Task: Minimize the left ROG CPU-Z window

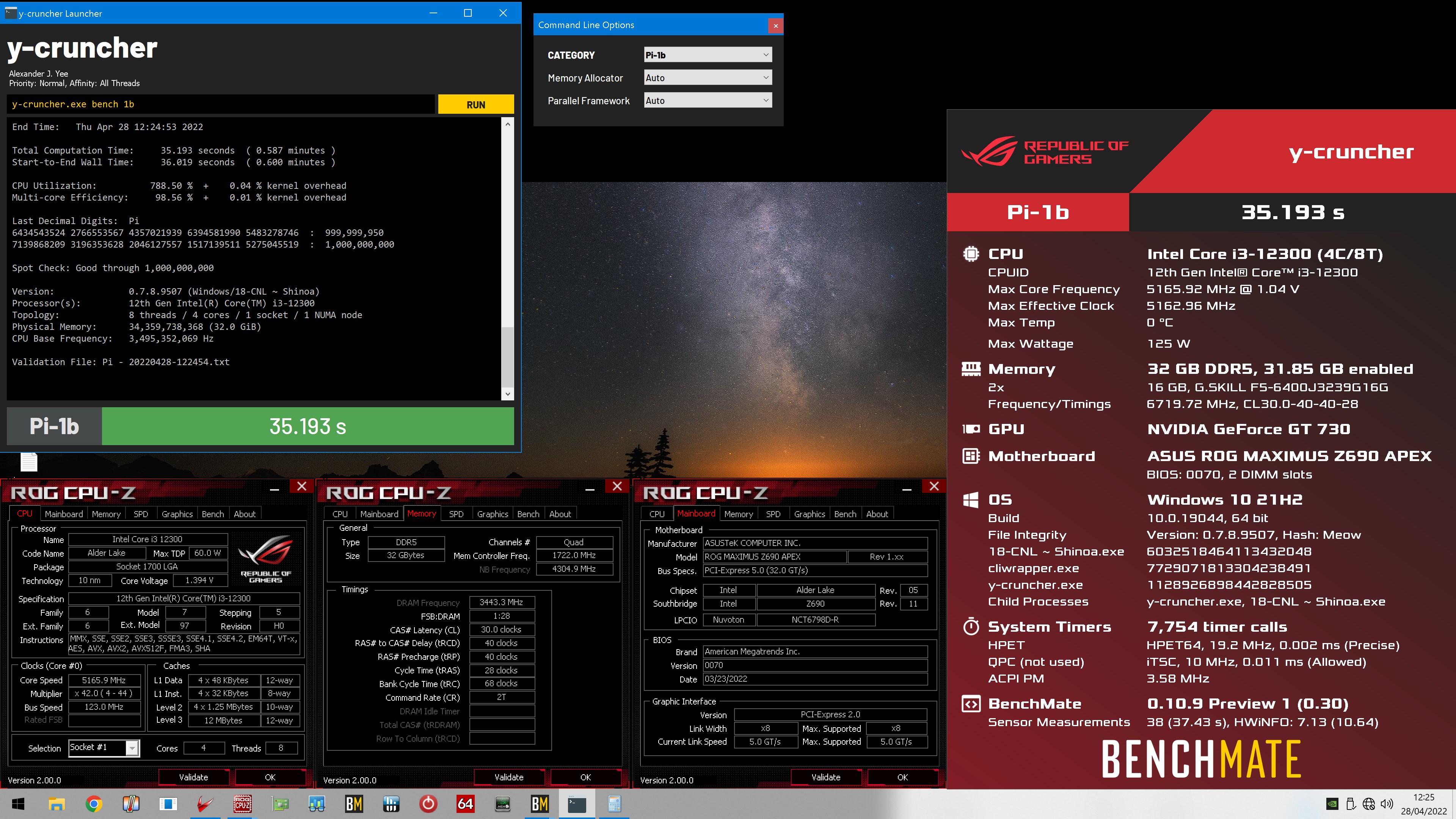Action: (274, 490)
